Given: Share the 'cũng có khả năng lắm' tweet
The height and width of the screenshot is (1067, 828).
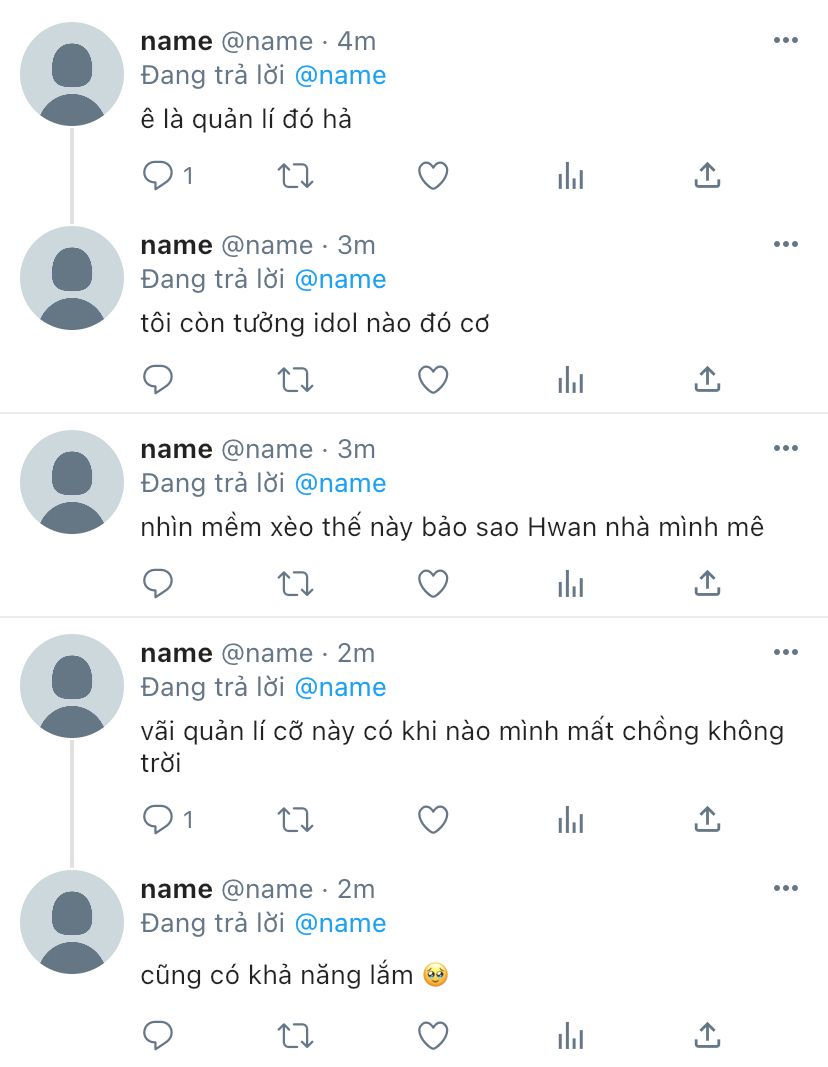Looking at the screenshot, I should point(707,1036).
